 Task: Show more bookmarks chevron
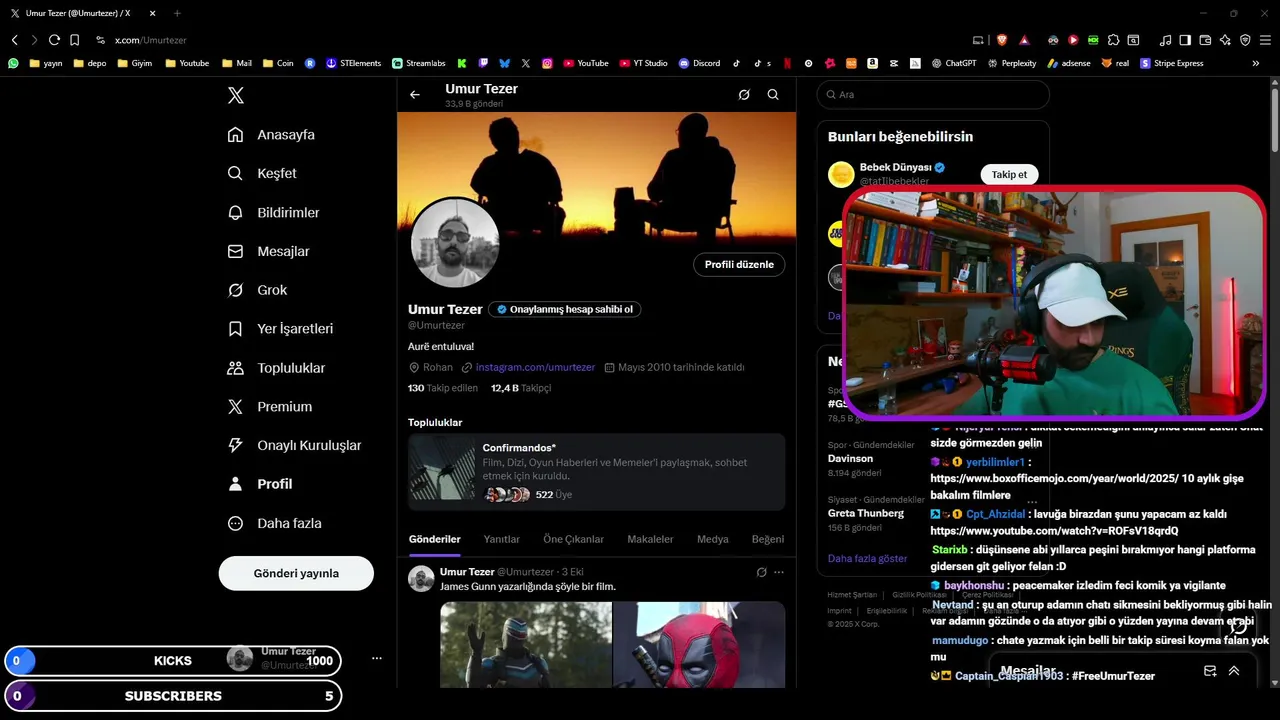pos(1256,63)
